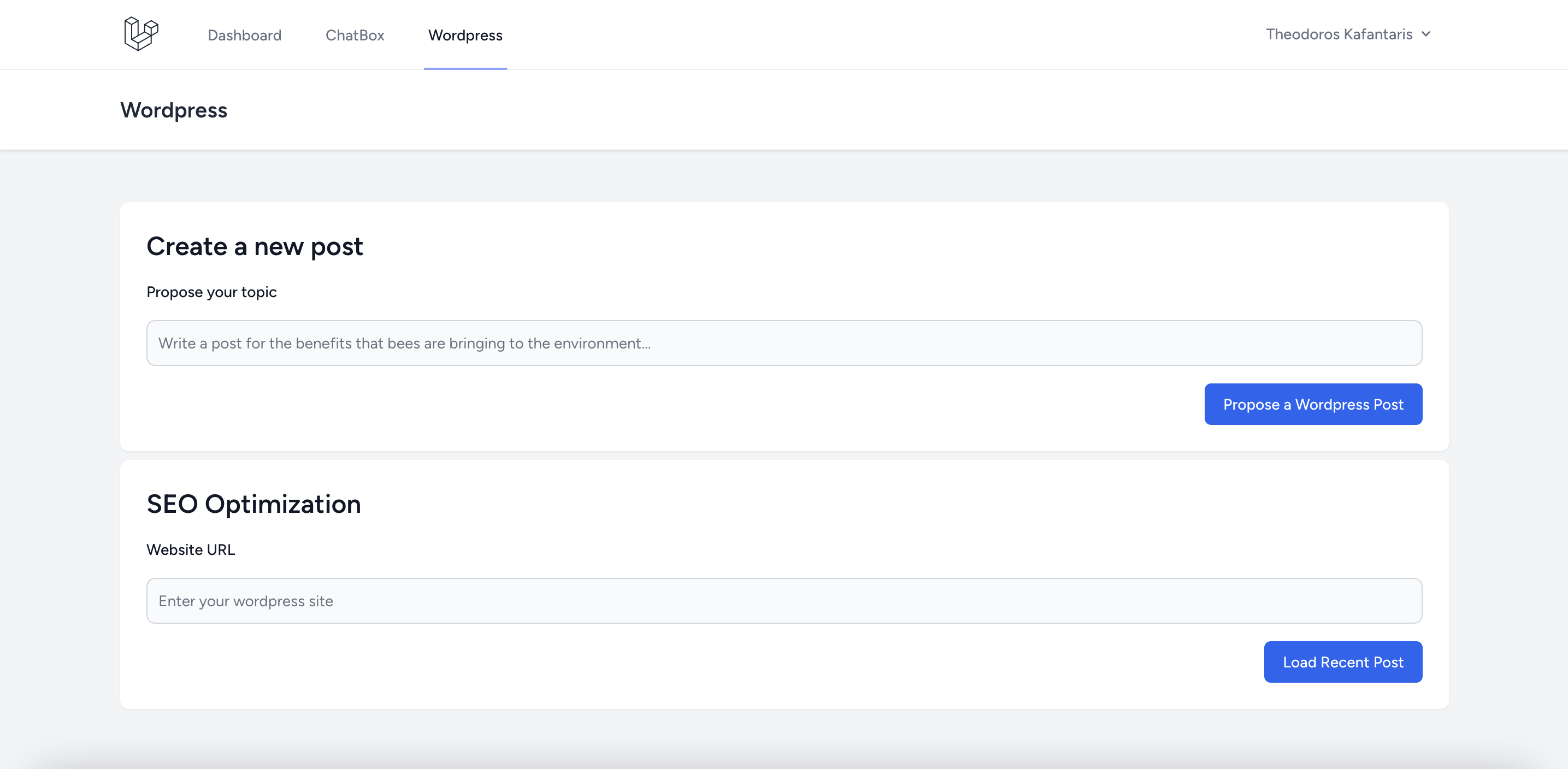
Task: Click the Create a new post heading
Action: [255, 246]
